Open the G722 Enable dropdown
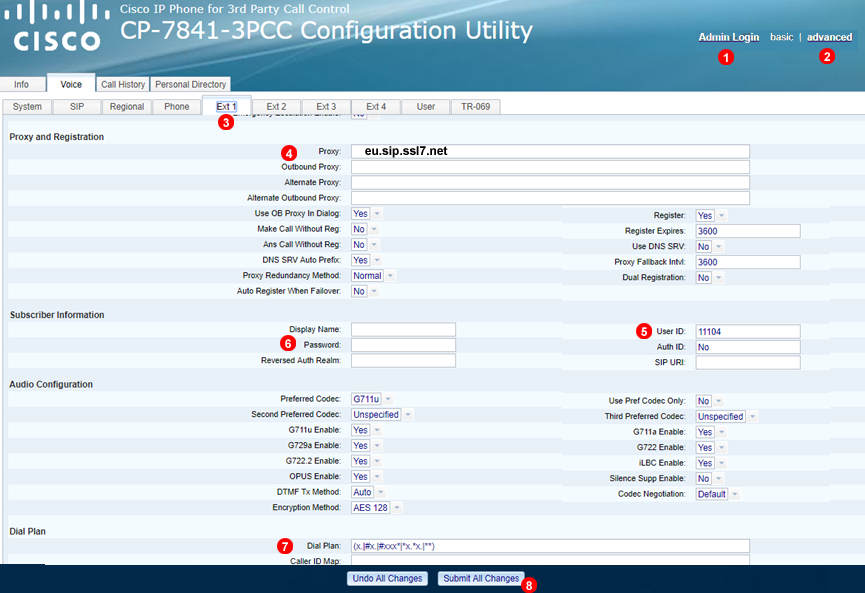 [x=711, y=447]
